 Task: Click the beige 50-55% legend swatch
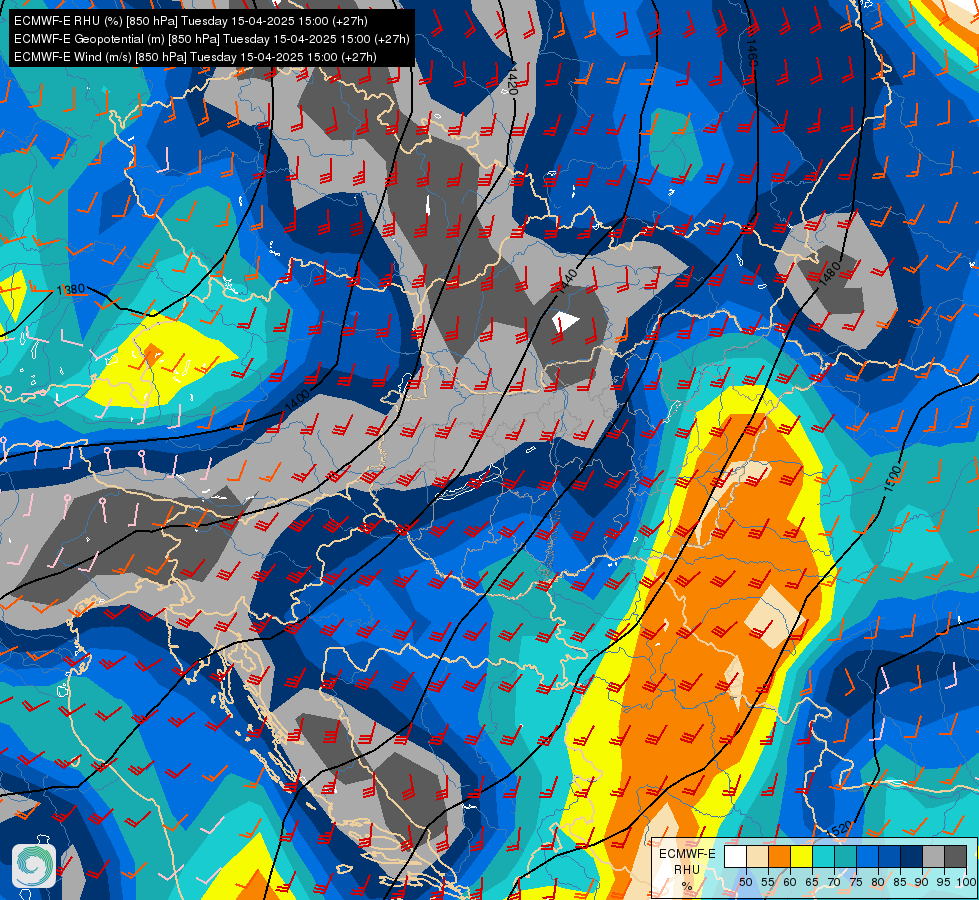click(x=757, y=856)
